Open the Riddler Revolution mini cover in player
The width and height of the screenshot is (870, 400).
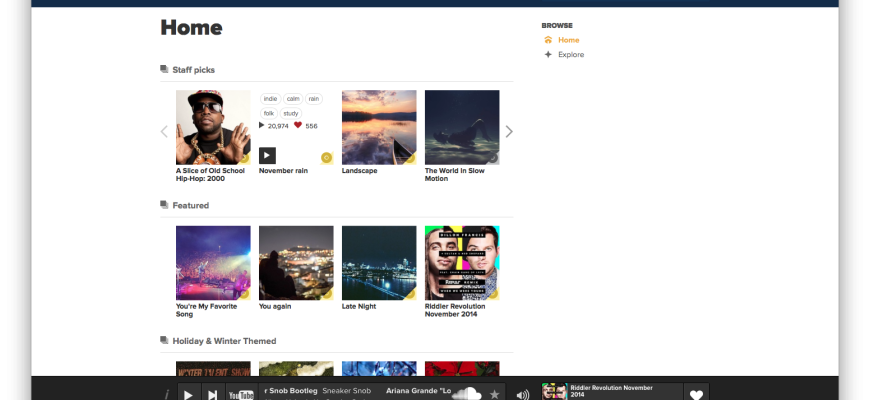(x=554, y=391)
